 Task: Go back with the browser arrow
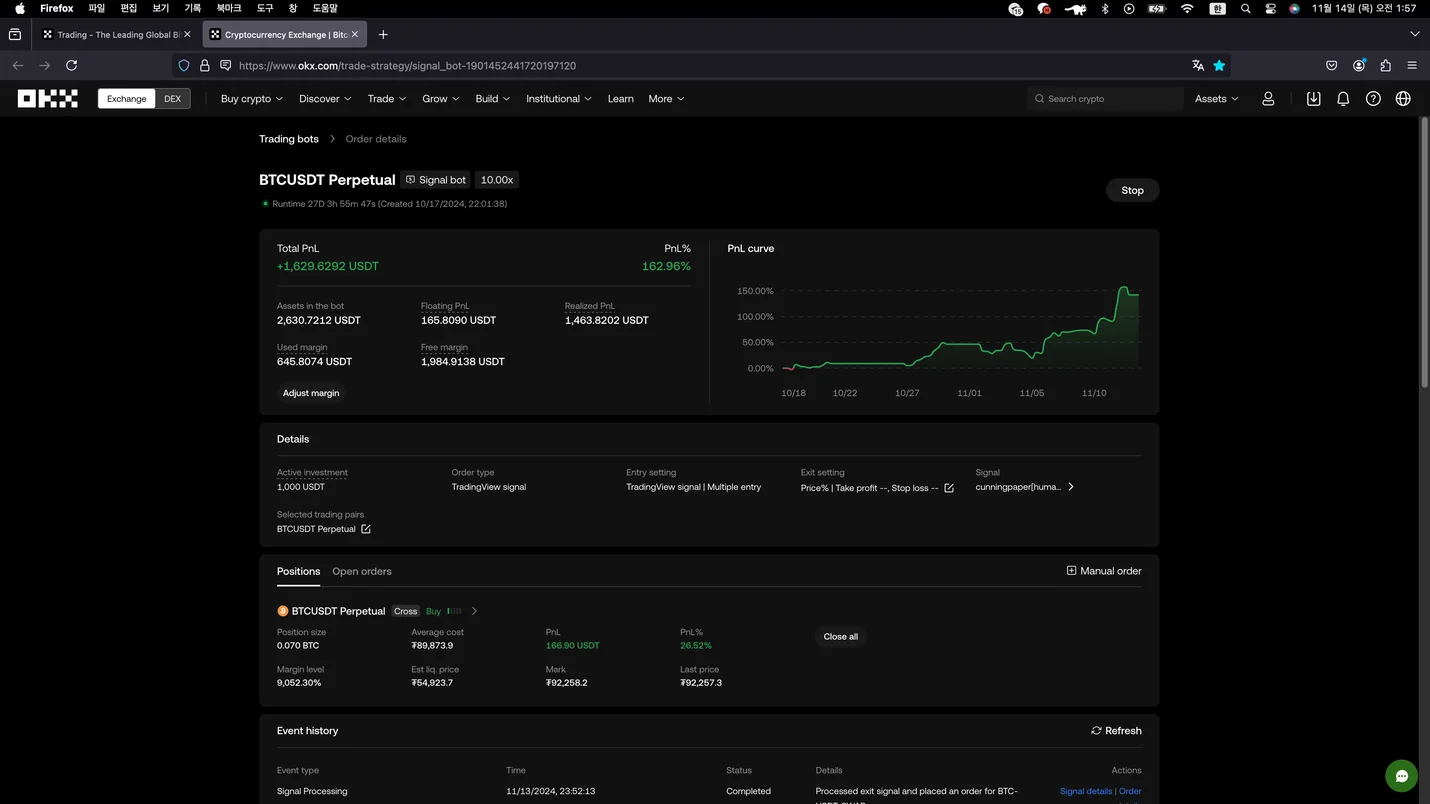(18, 65)
